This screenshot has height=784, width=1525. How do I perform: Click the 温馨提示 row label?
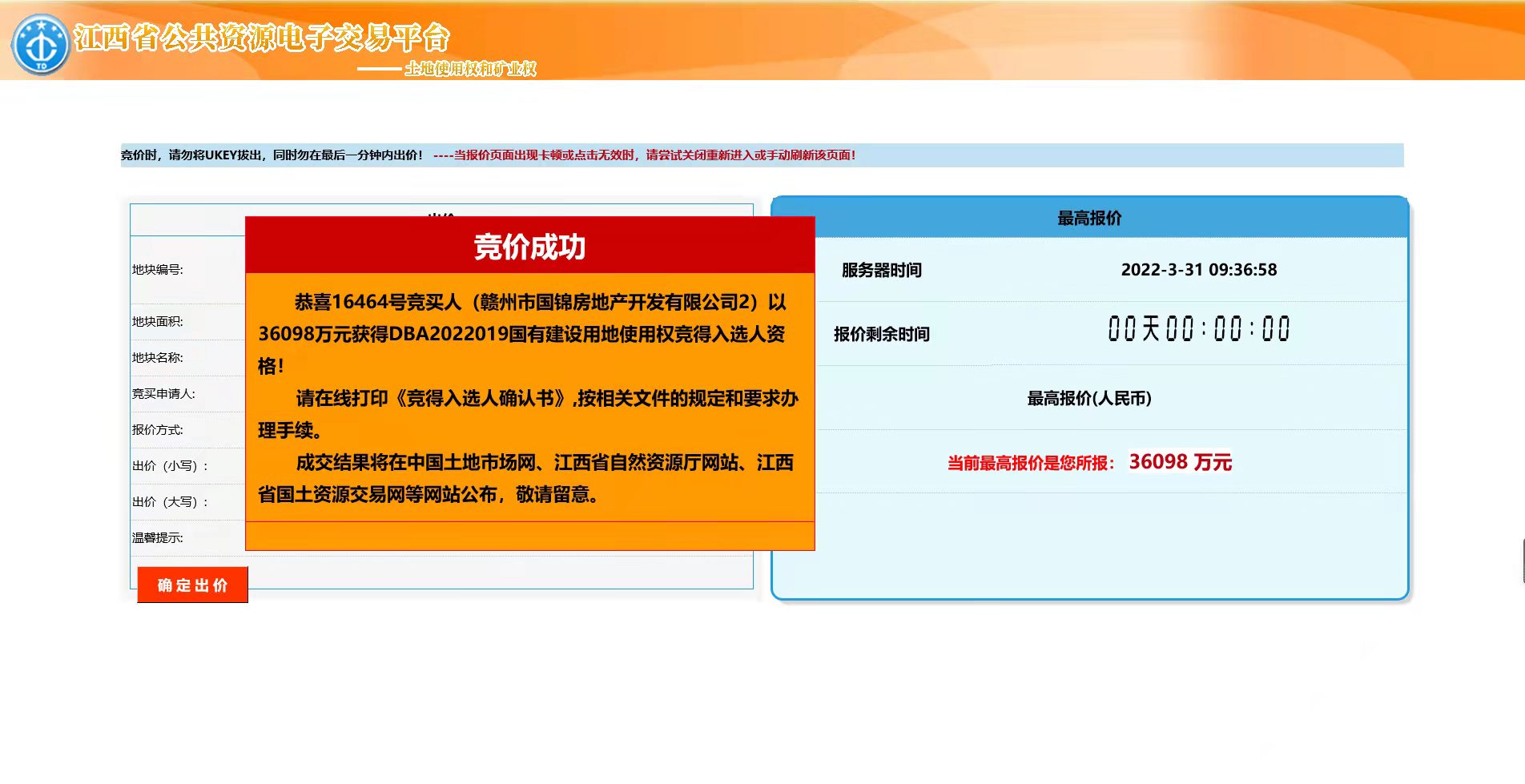(158, 538)
